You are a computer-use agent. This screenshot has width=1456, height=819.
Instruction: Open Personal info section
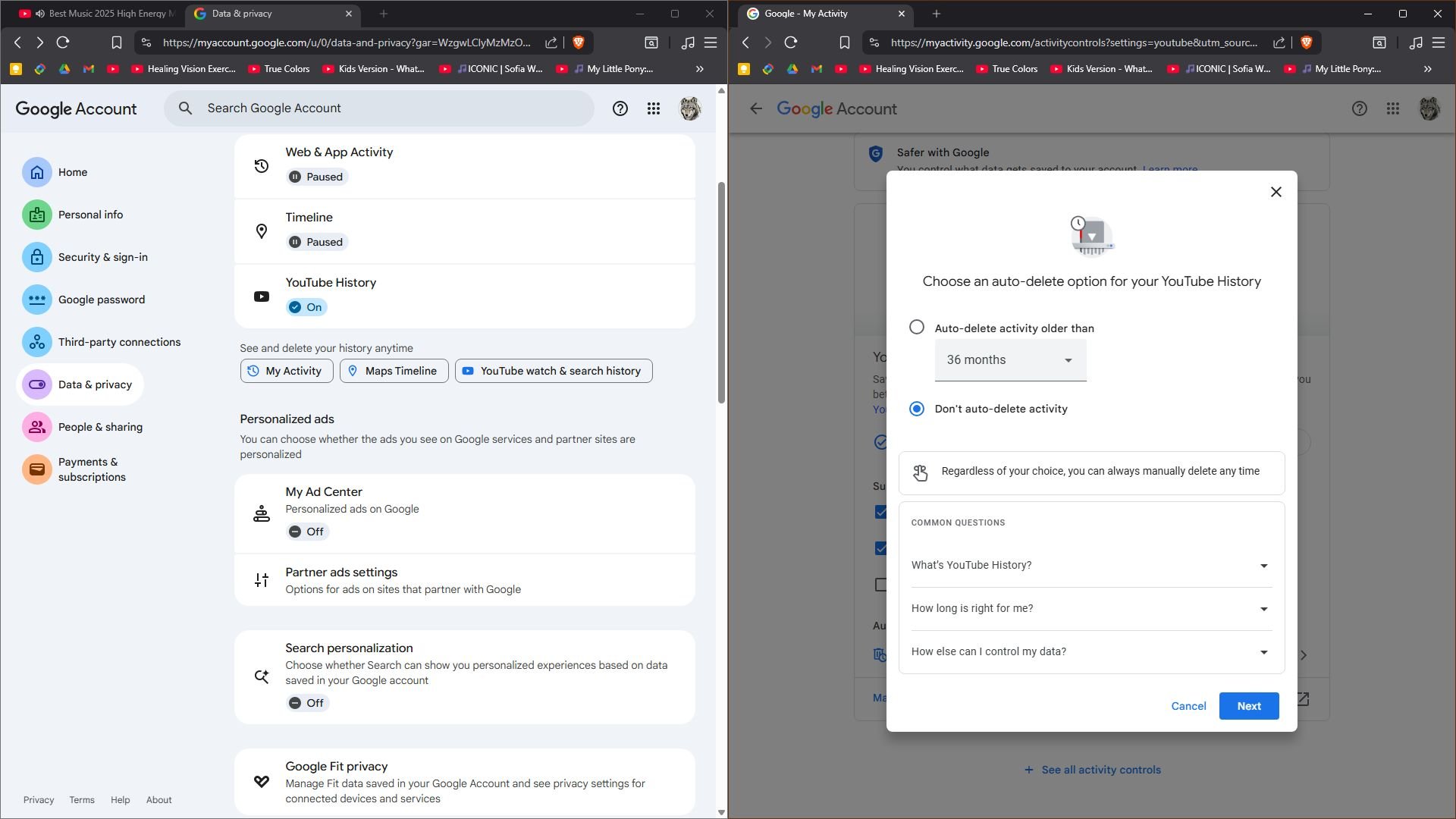74,215
